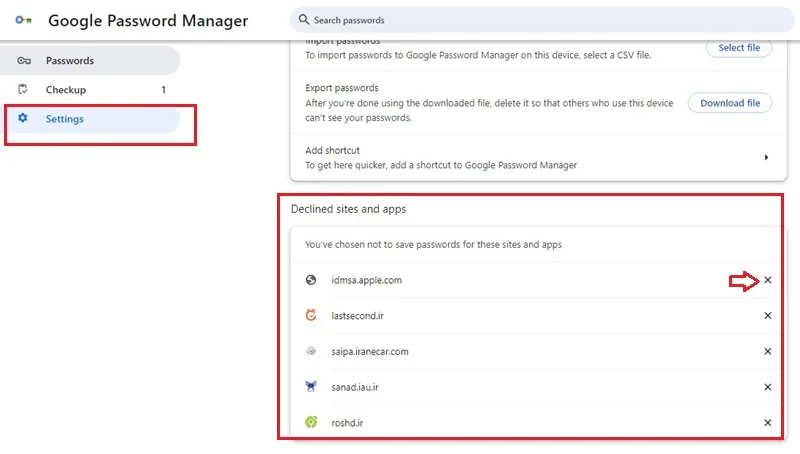The height and width of the screenshot is (454, 800).
Task: Click the sanad.iau.ir blue favicon
Action: click(311, 386)
